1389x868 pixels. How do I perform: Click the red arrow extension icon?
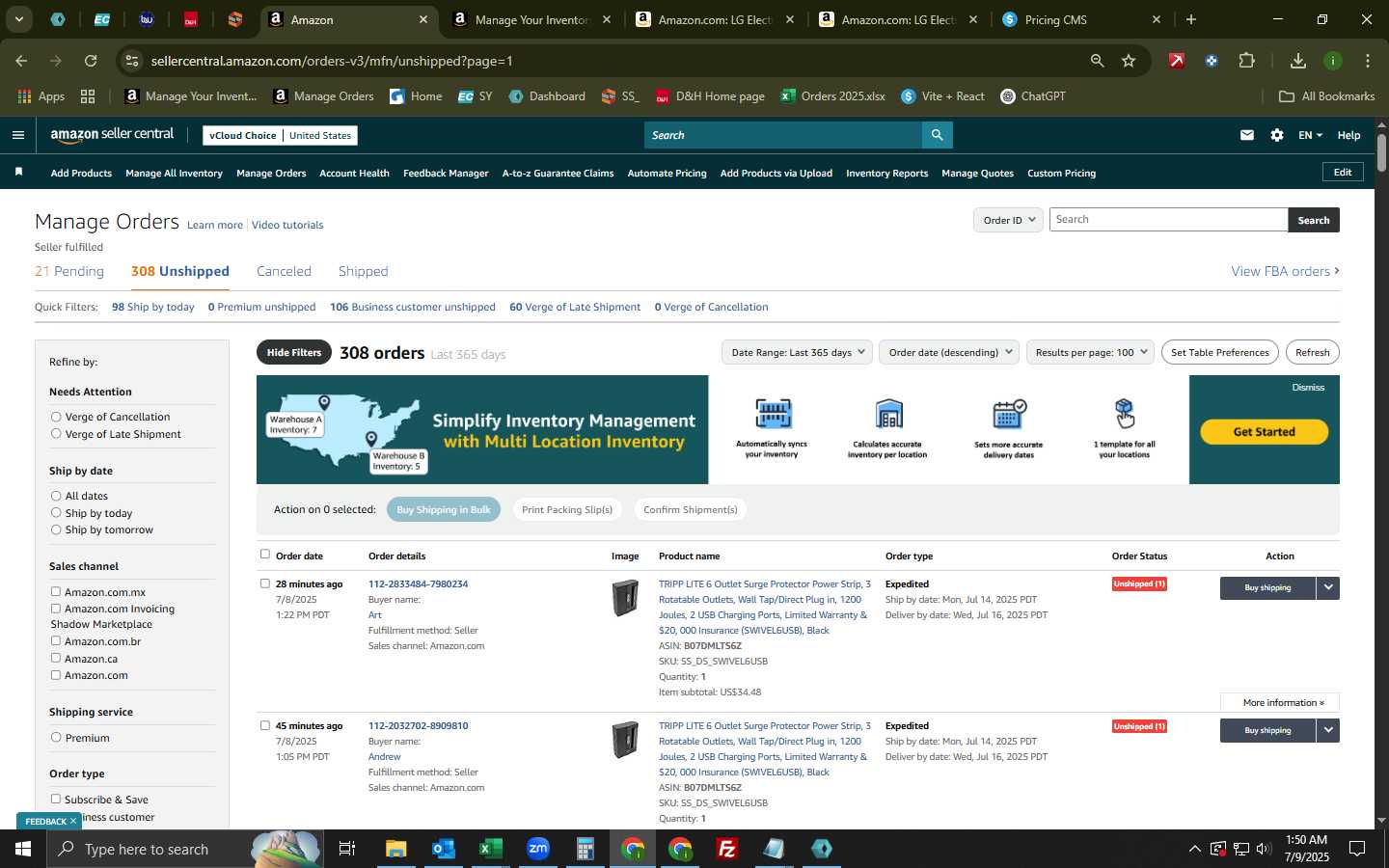[x=1177, y=61]
